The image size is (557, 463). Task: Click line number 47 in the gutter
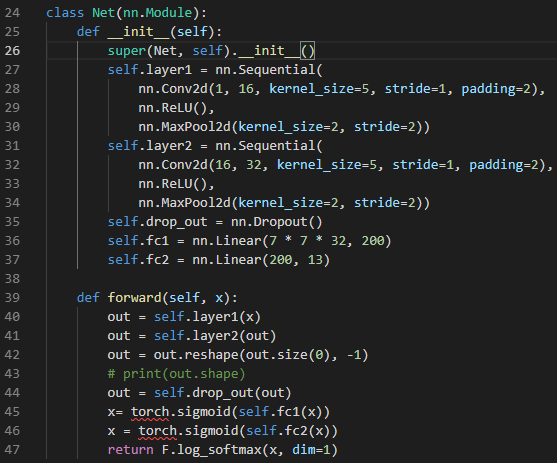tap(12, 449)
